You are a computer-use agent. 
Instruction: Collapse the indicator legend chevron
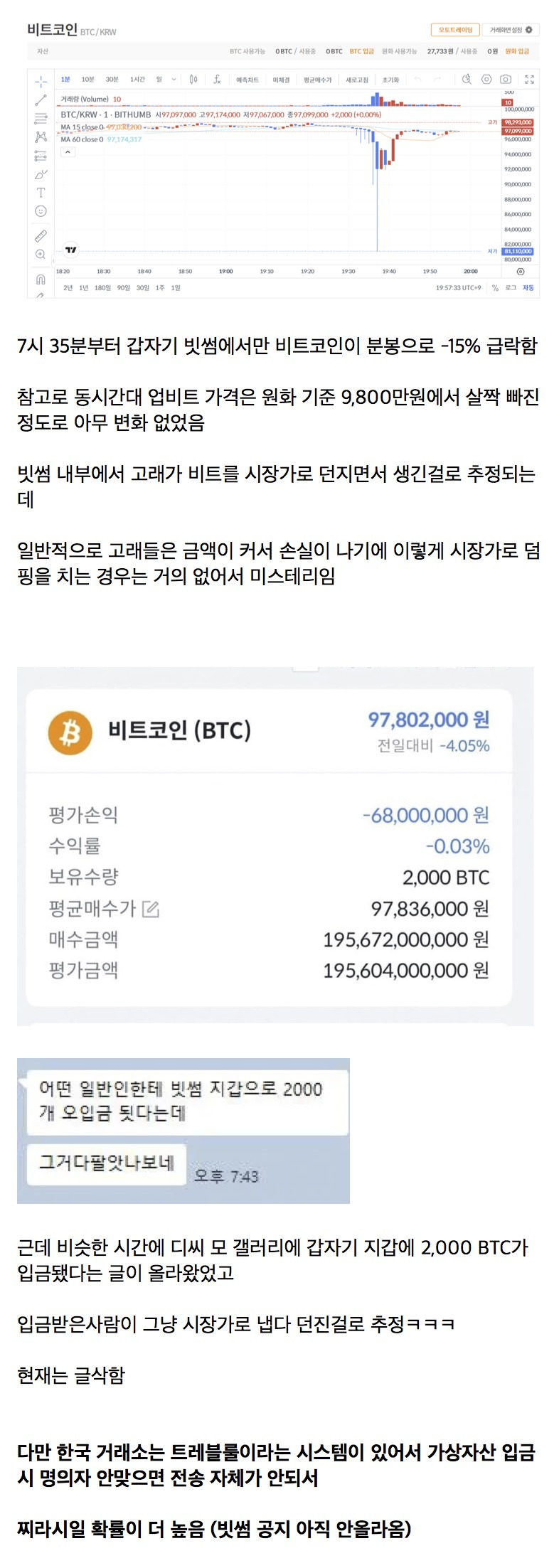[68, 151]
